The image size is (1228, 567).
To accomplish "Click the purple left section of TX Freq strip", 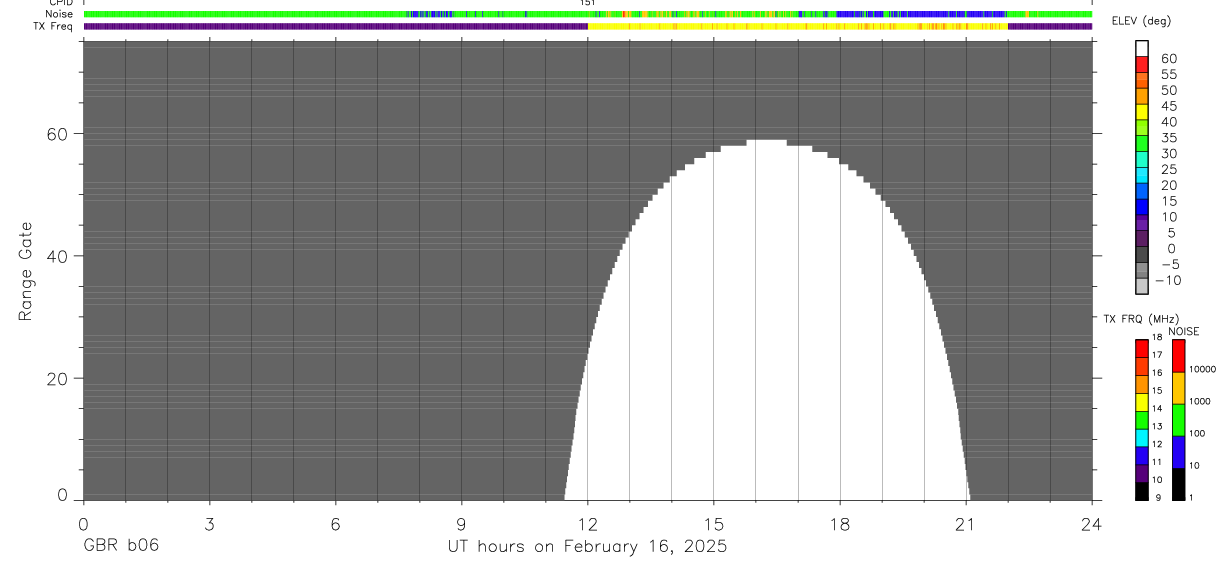I will tap(335, 26).
